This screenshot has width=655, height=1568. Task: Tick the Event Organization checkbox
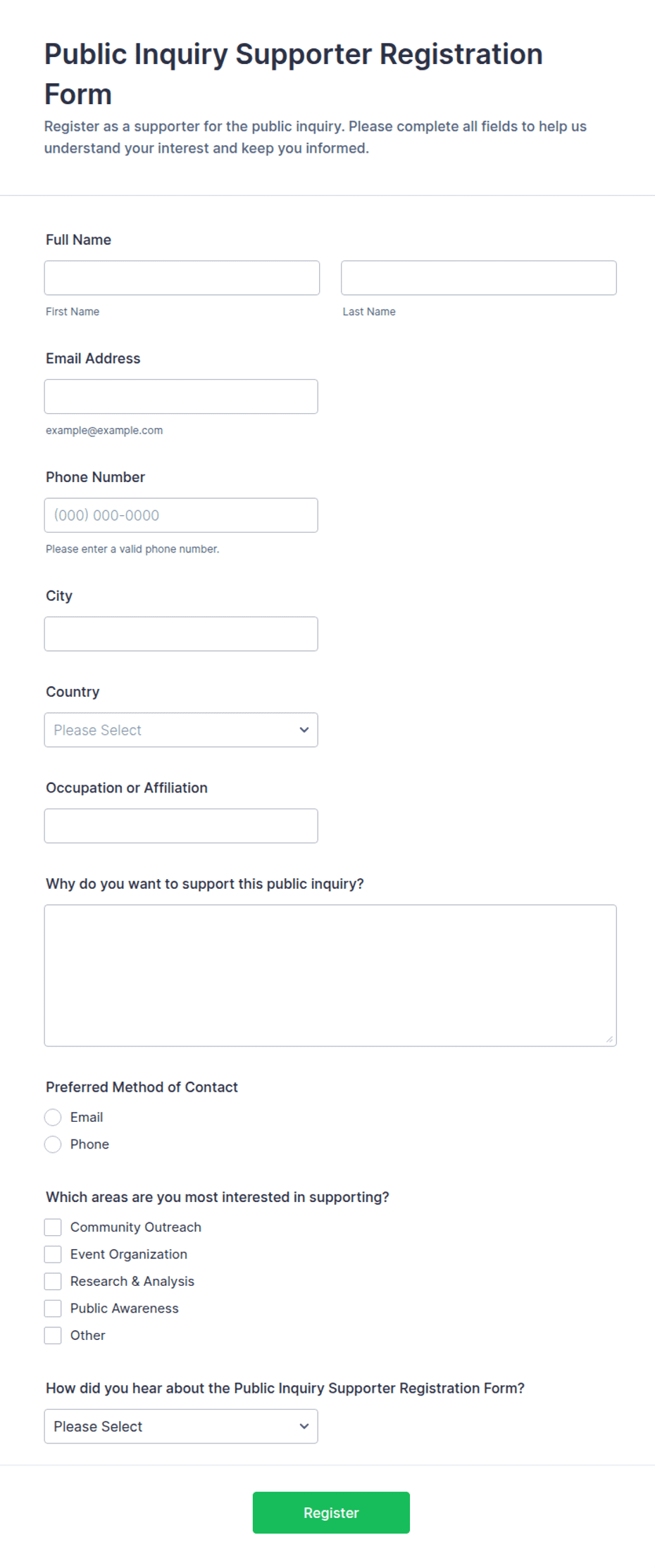tap(53, 1255)
